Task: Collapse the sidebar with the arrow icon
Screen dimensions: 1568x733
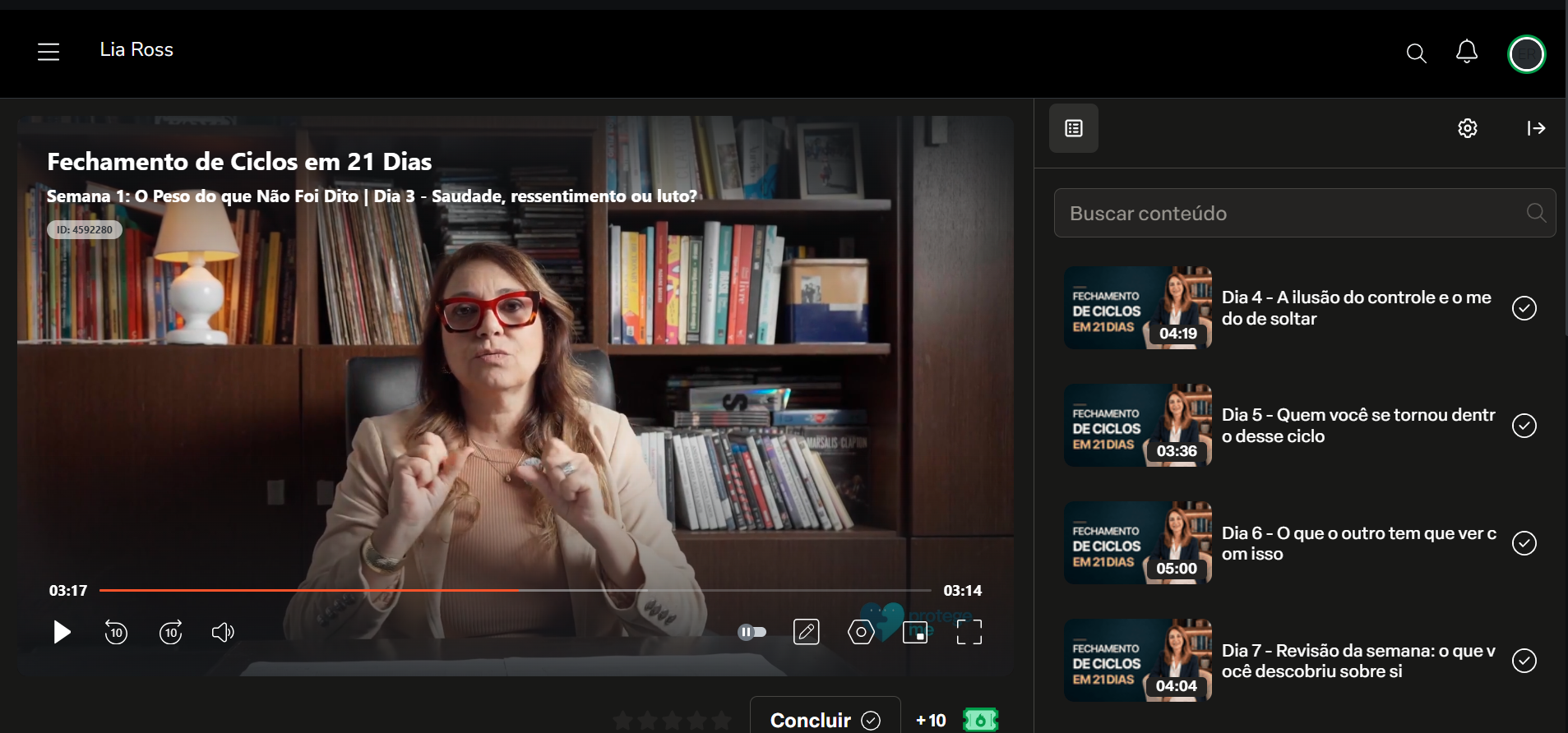Action: pyautogui.click(x=1536, y=128)
